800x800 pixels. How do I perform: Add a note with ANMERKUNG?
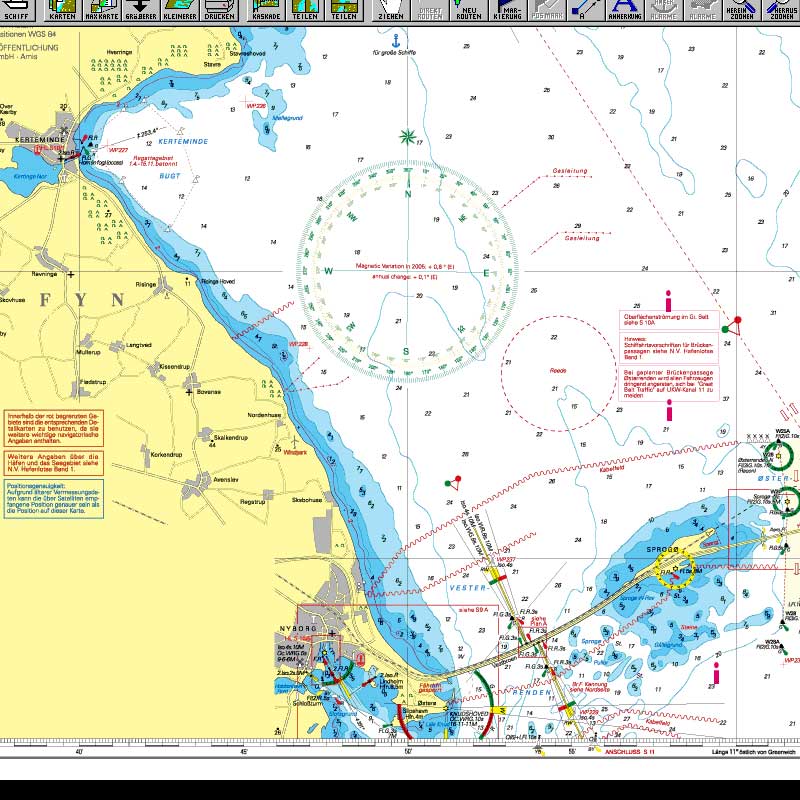[x=622, y=11]
